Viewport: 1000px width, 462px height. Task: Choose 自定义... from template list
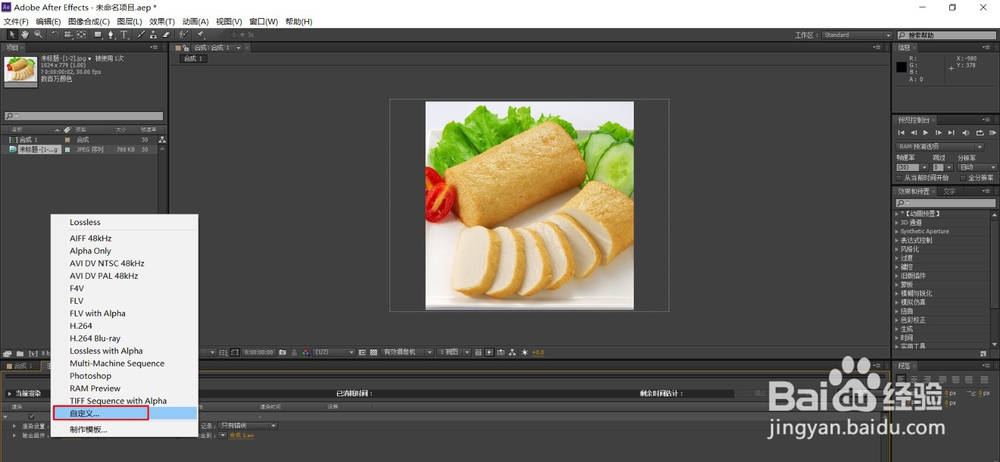(x=124, y=414)
